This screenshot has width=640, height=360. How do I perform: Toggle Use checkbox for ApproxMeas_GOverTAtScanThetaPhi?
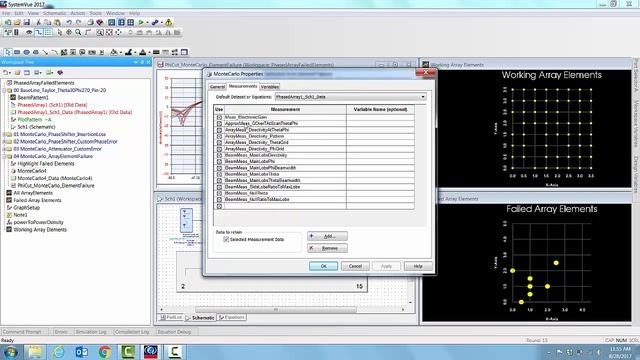219,123
